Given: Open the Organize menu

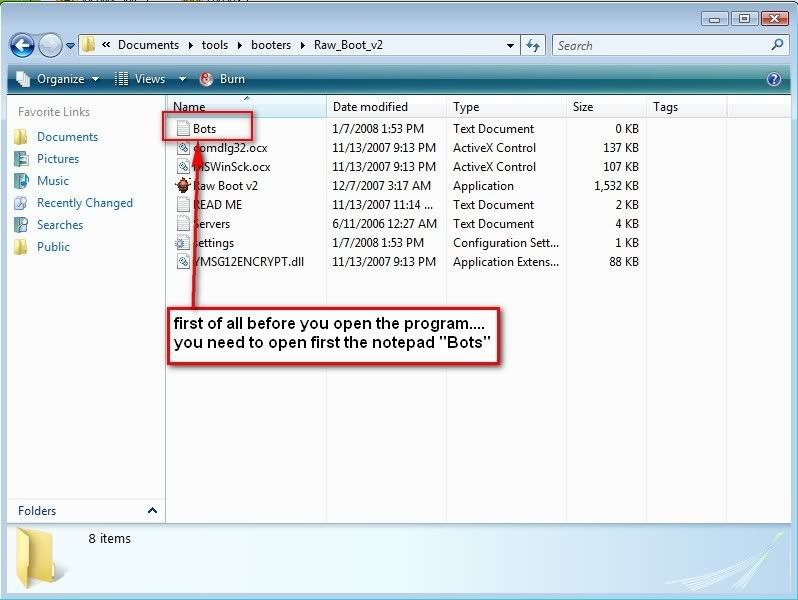Looking at the screenshot, I should click(58, 79).
